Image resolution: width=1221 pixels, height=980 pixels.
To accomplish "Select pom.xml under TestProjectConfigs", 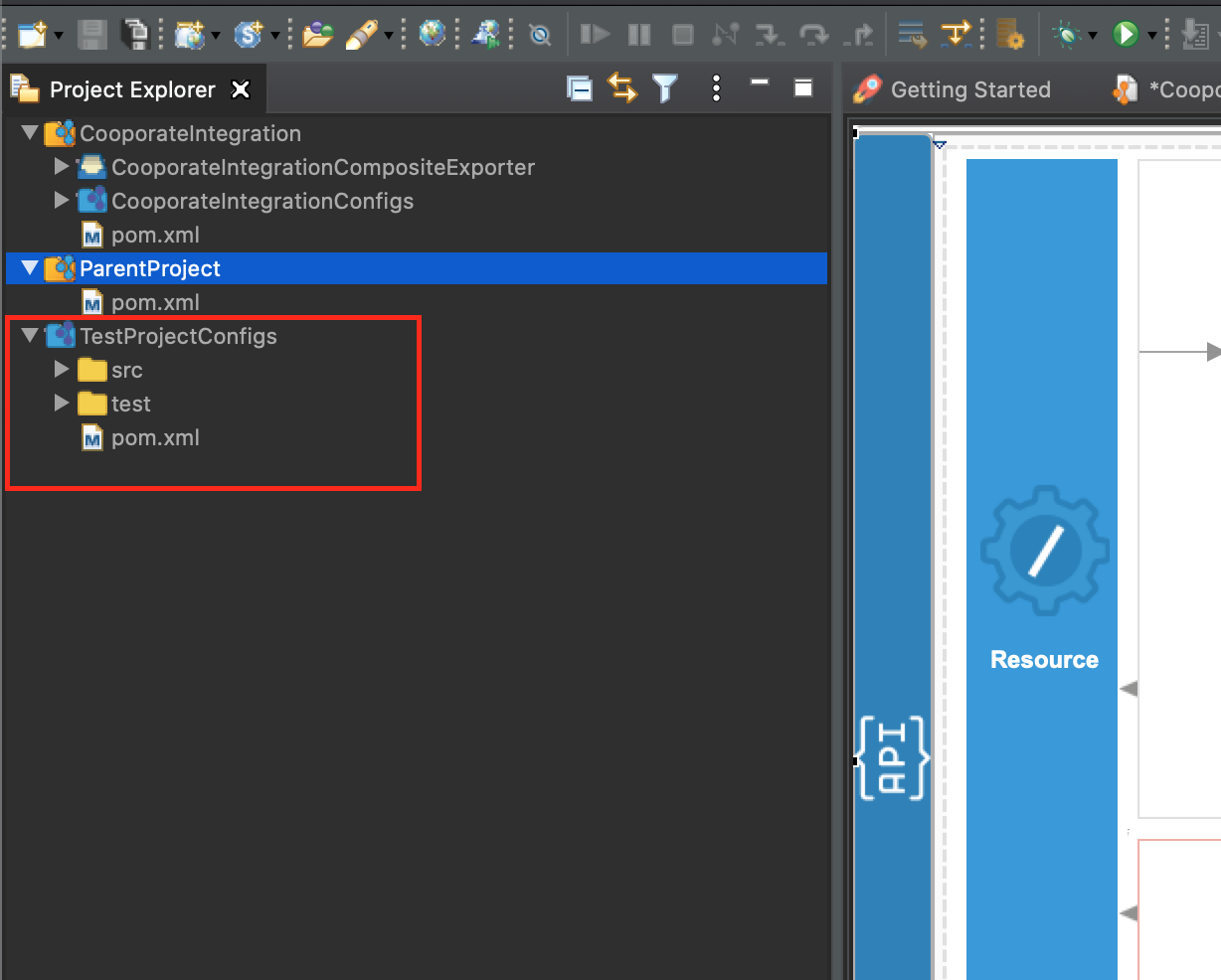I will 155,437.
